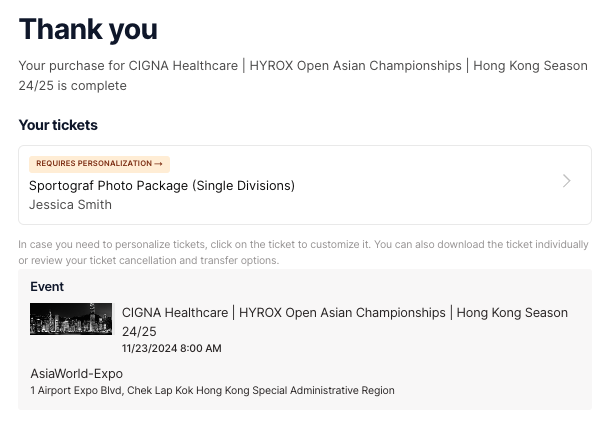This screenshot has height=422, width=601.
Task: Click "Hong Kong Special Administrative Region" in the address
Action: (302, 390)
